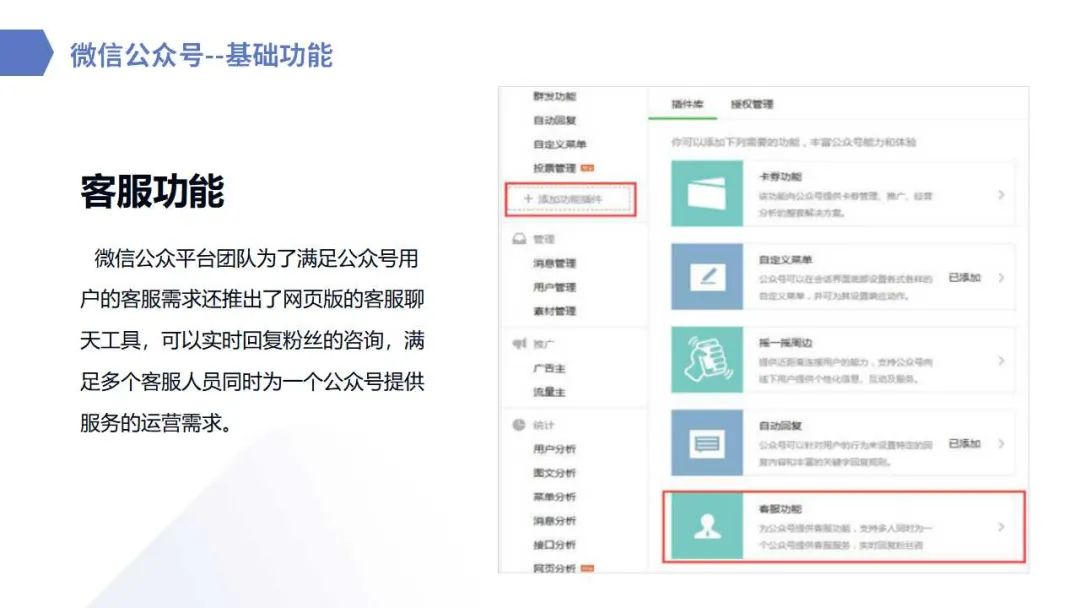Click the 添加功能插件 button in the sidebar

tap(570, 199)
